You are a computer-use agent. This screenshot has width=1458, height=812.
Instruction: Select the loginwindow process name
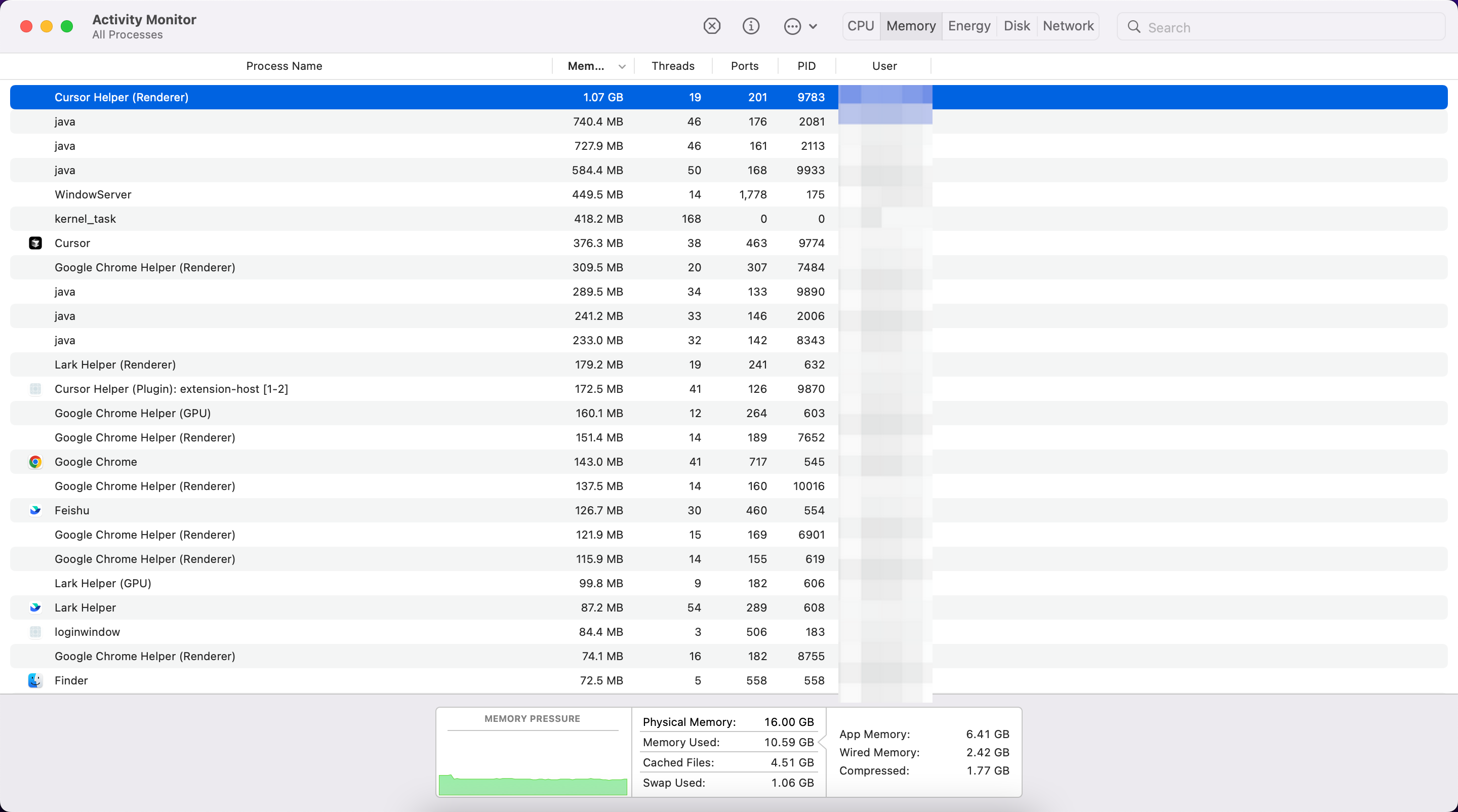[87, 633]
